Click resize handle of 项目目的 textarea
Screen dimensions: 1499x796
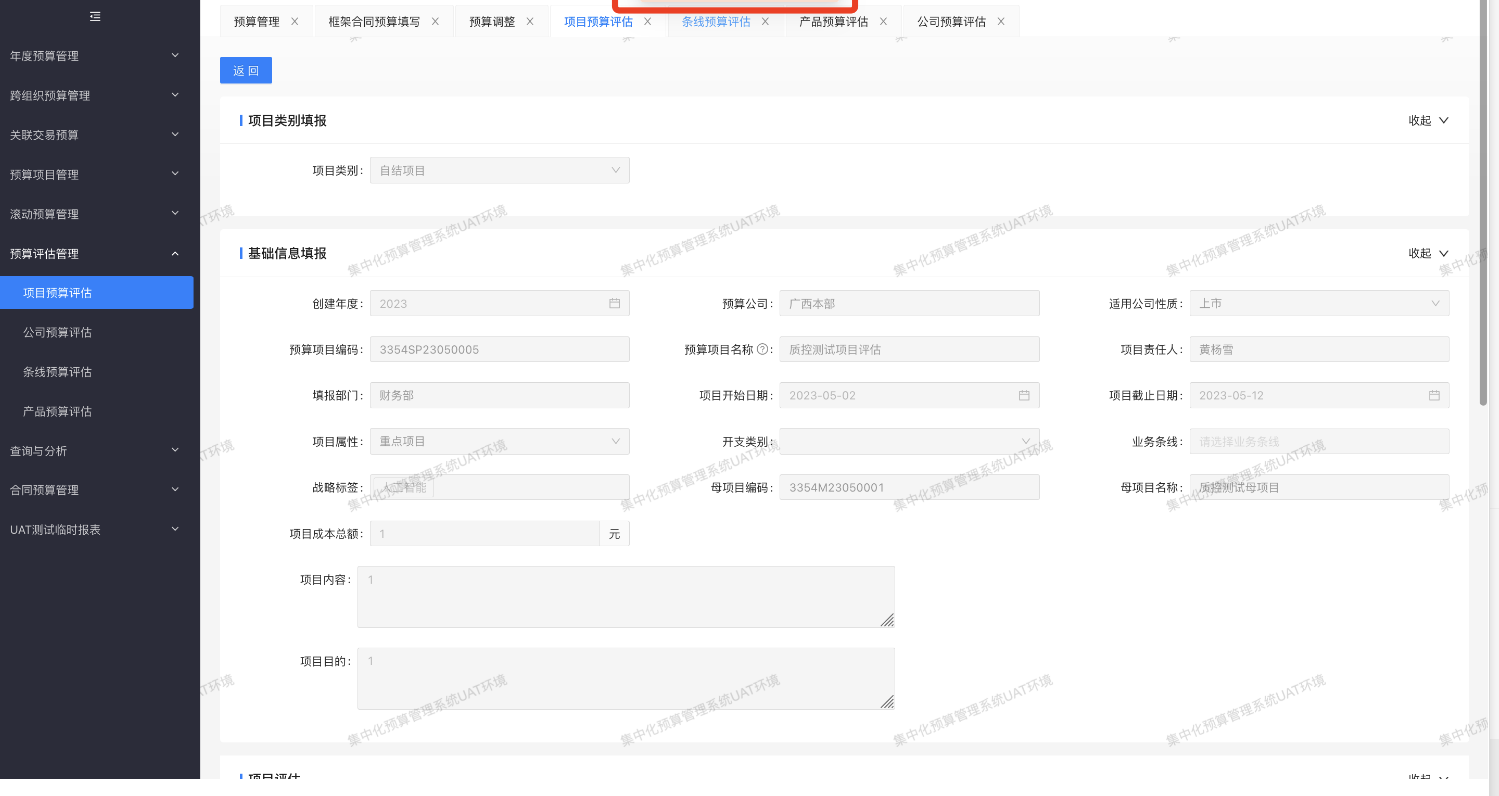coord(887,702)
